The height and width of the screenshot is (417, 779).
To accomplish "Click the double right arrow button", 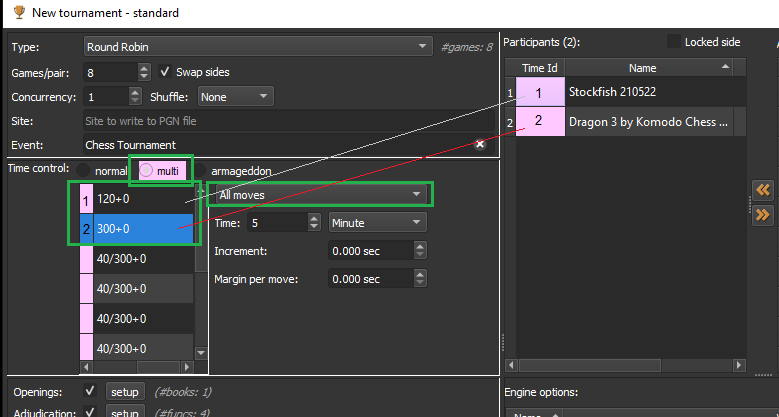I will [763, 215].
